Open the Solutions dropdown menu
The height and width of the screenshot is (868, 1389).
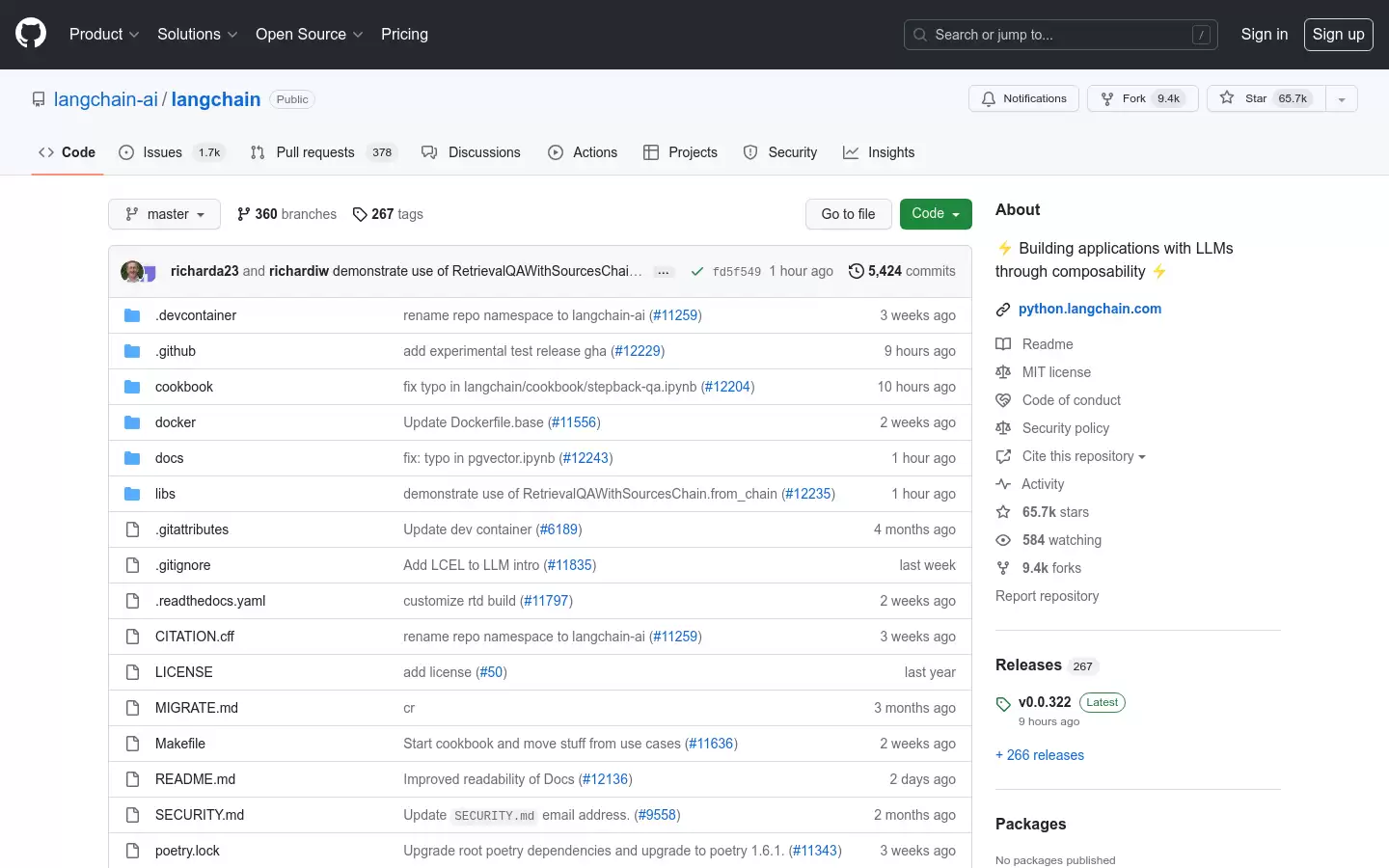click(x=198, y=34)
